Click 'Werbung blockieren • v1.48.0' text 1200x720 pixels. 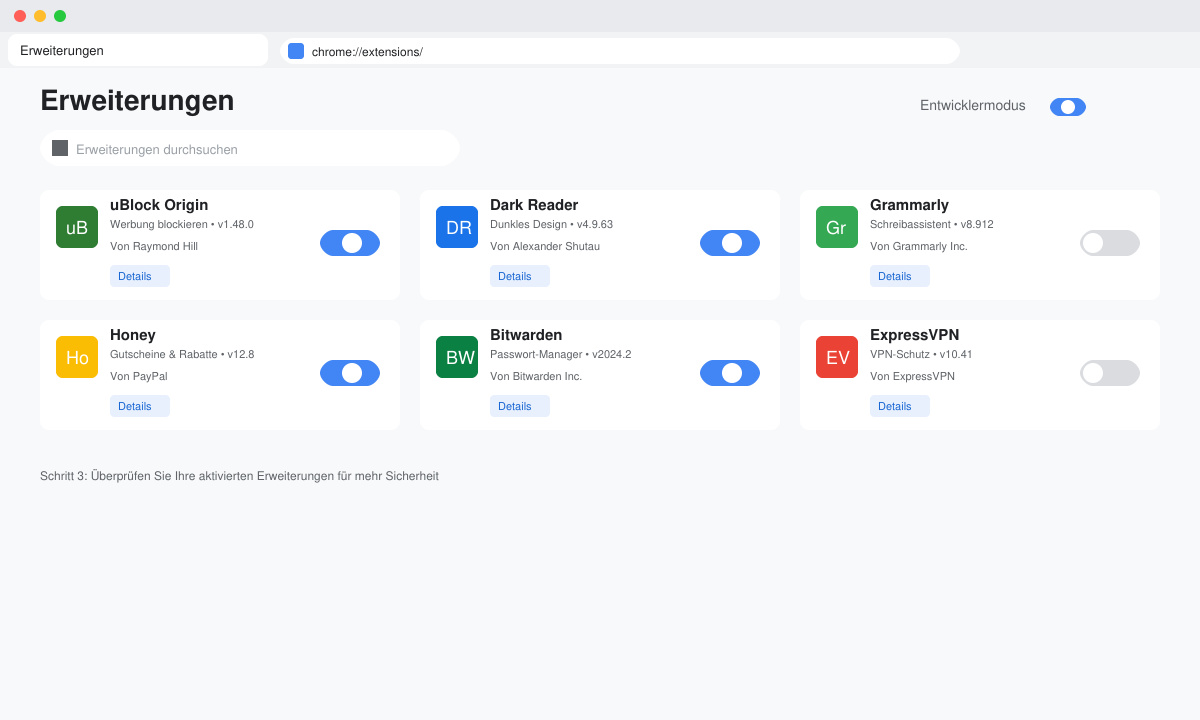(x=182, y=224)
